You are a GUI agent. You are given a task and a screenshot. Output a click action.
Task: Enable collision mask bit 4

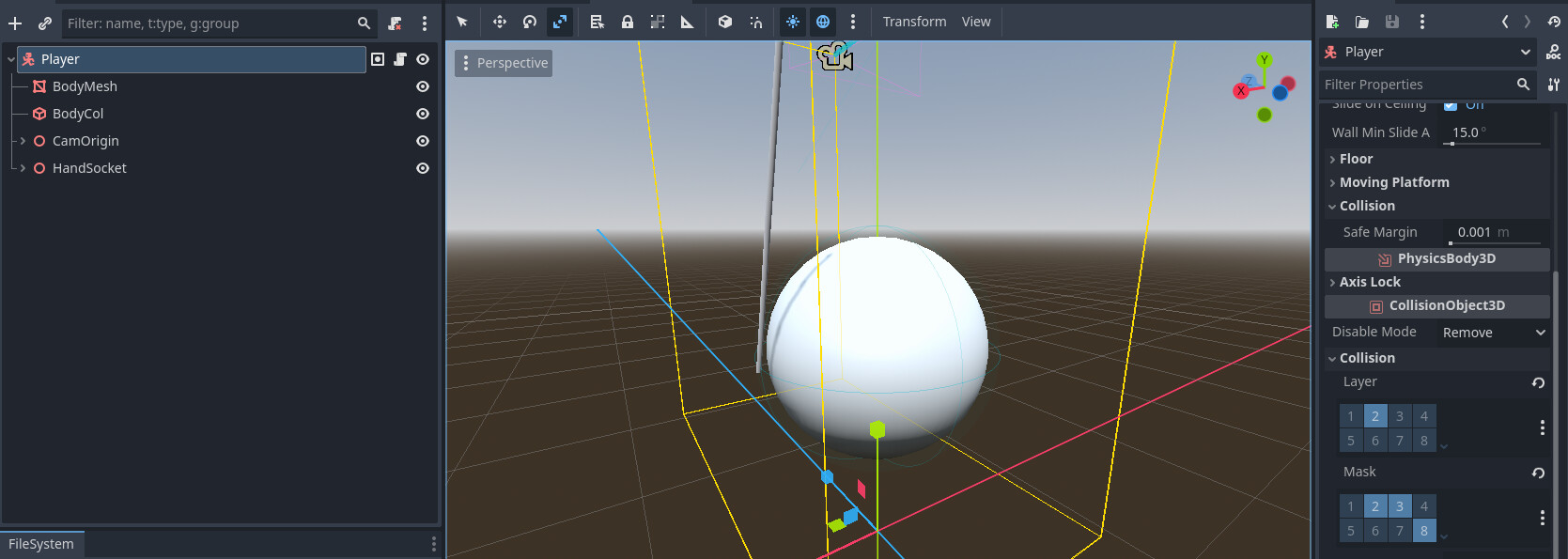(1423, 506)
